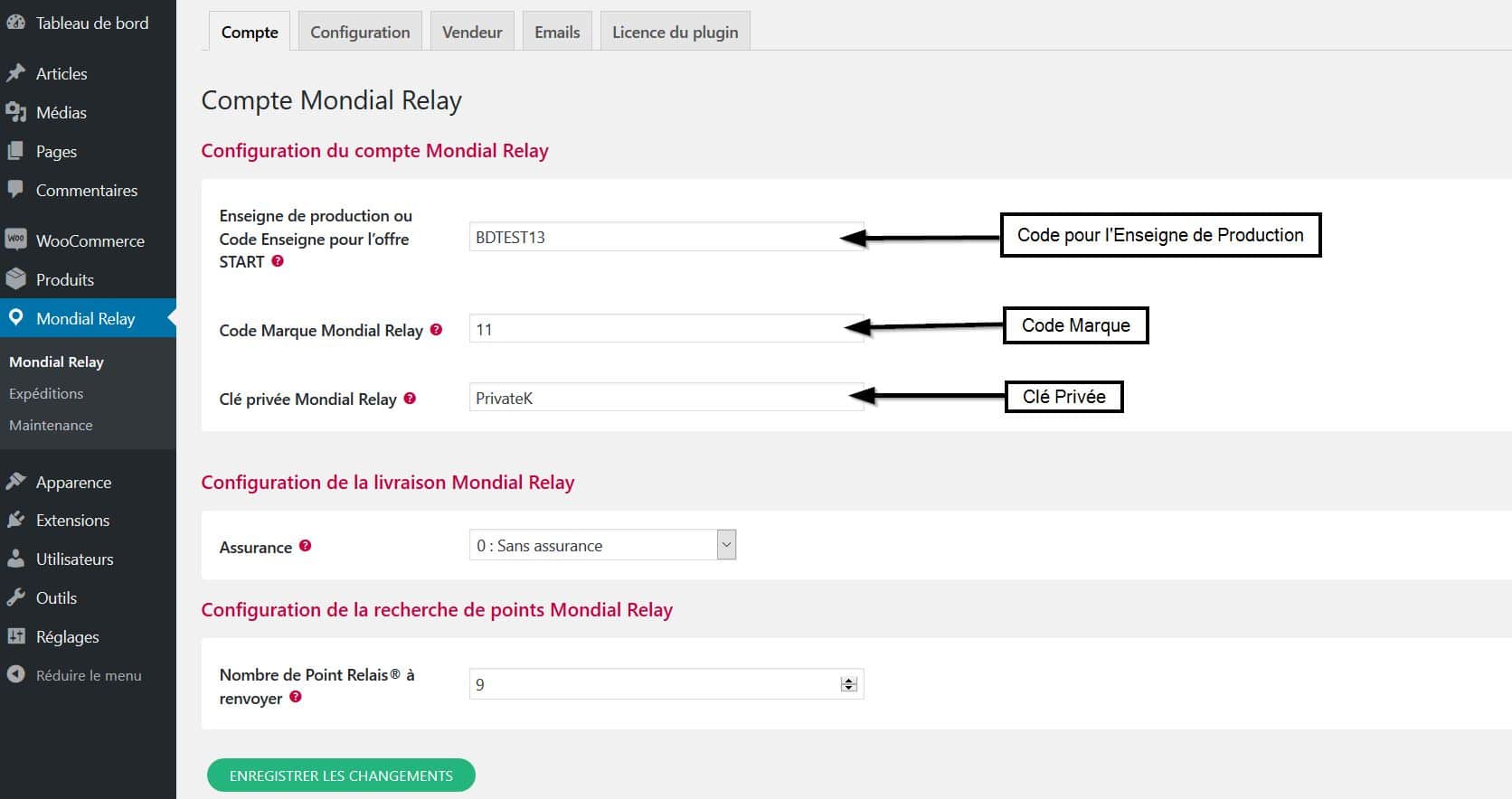1512x799 pixels.
Task: Click the Outils wrench icon
Action: pos(15,597)
